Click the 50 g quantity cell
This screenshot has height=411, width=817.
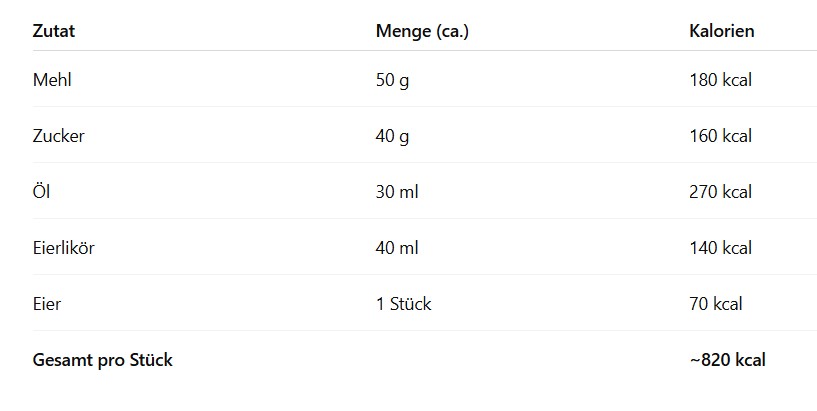(392, 80)
